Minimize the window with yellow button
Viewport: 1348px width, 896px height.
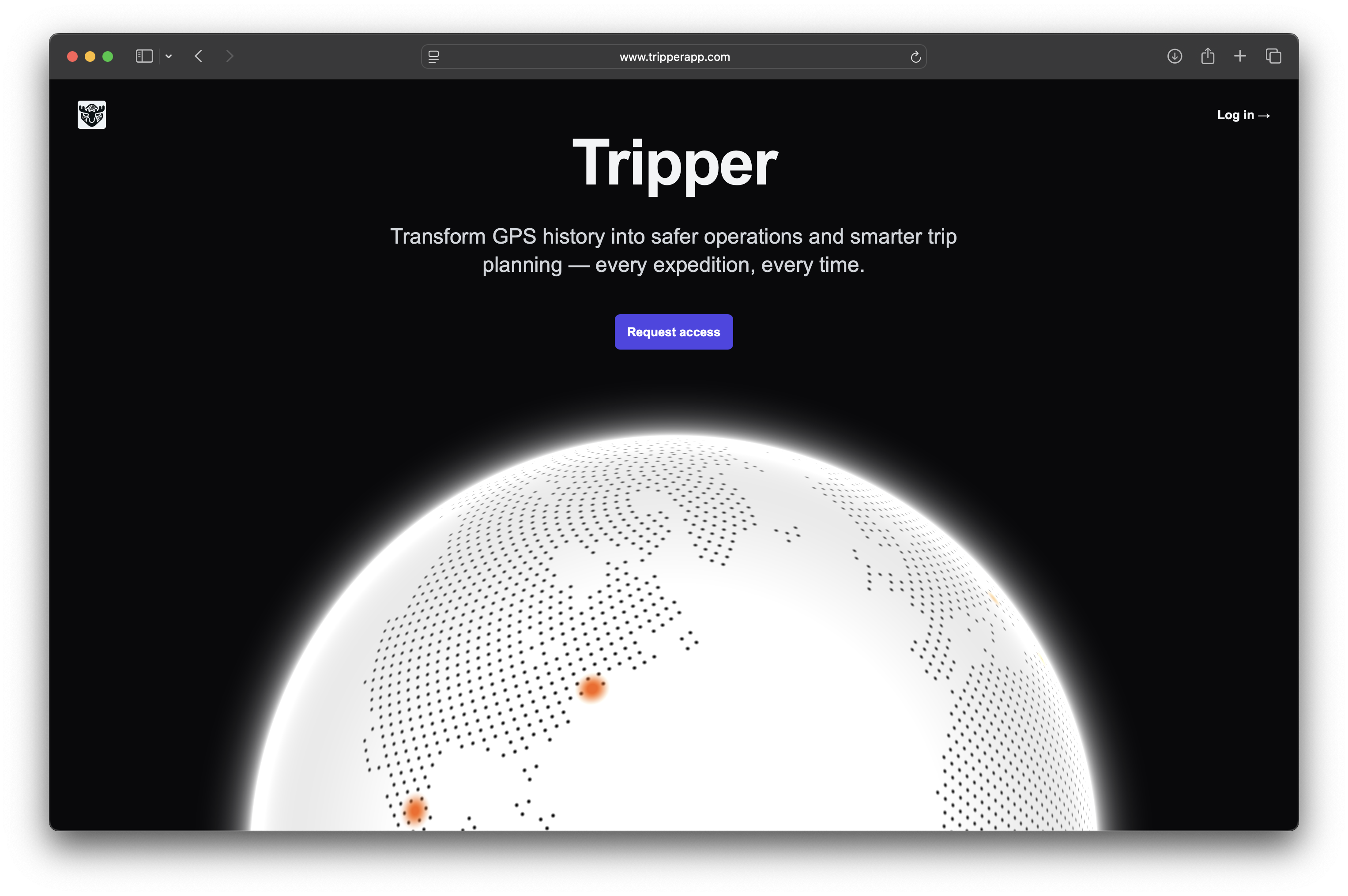click(x=90, y=56)
